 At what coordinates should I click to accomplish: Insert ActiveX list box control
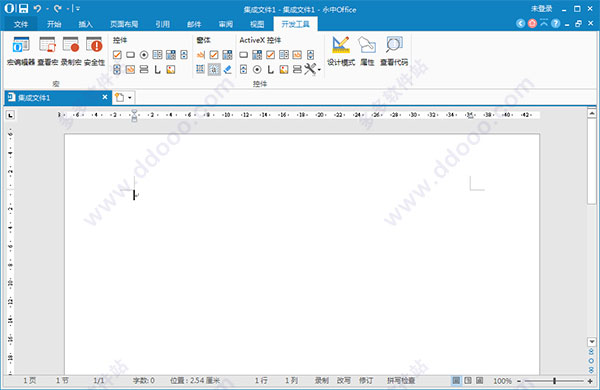284,55
